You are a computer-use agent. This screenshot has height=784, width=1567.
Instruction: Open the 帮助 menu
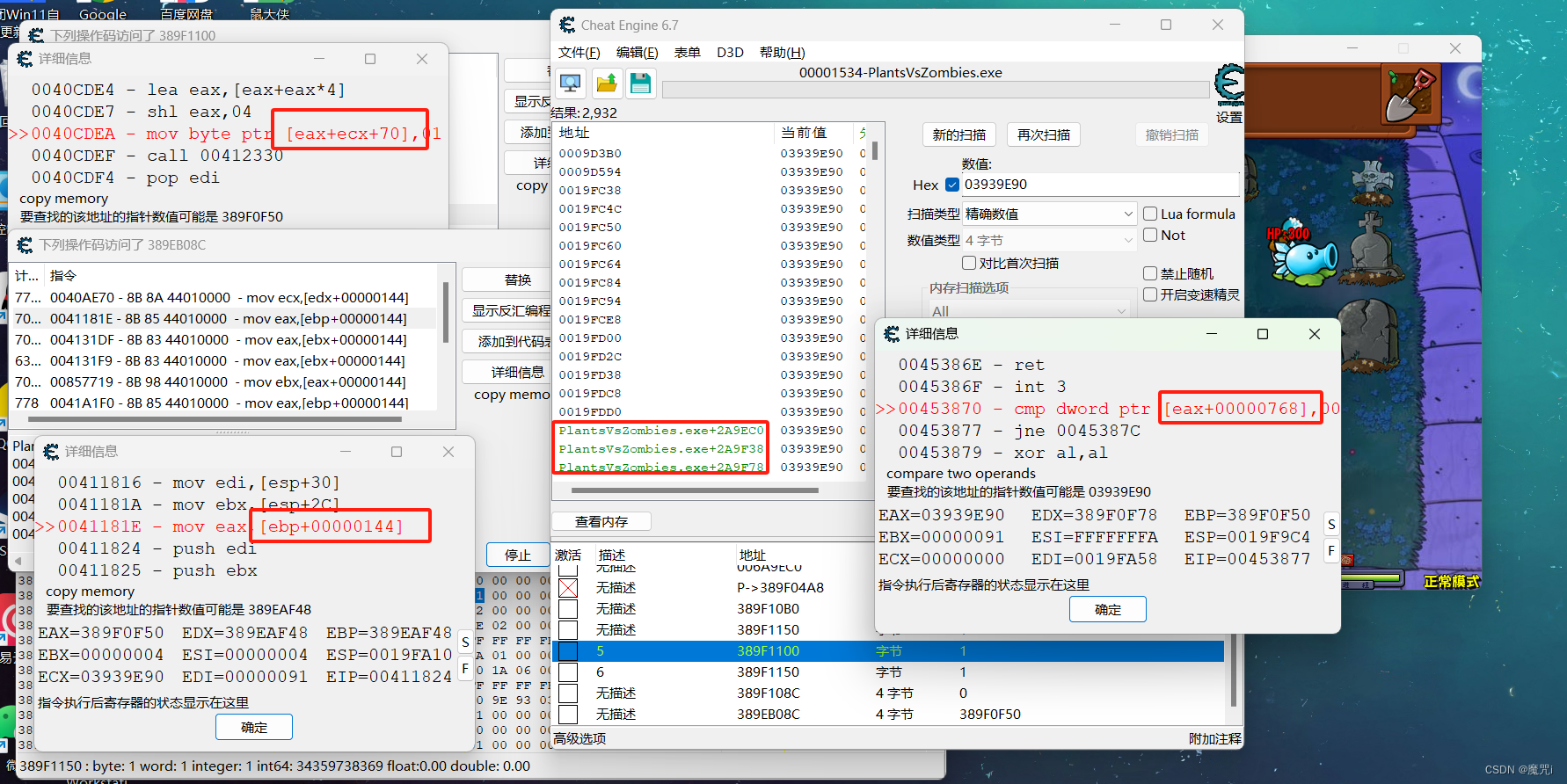782,53
